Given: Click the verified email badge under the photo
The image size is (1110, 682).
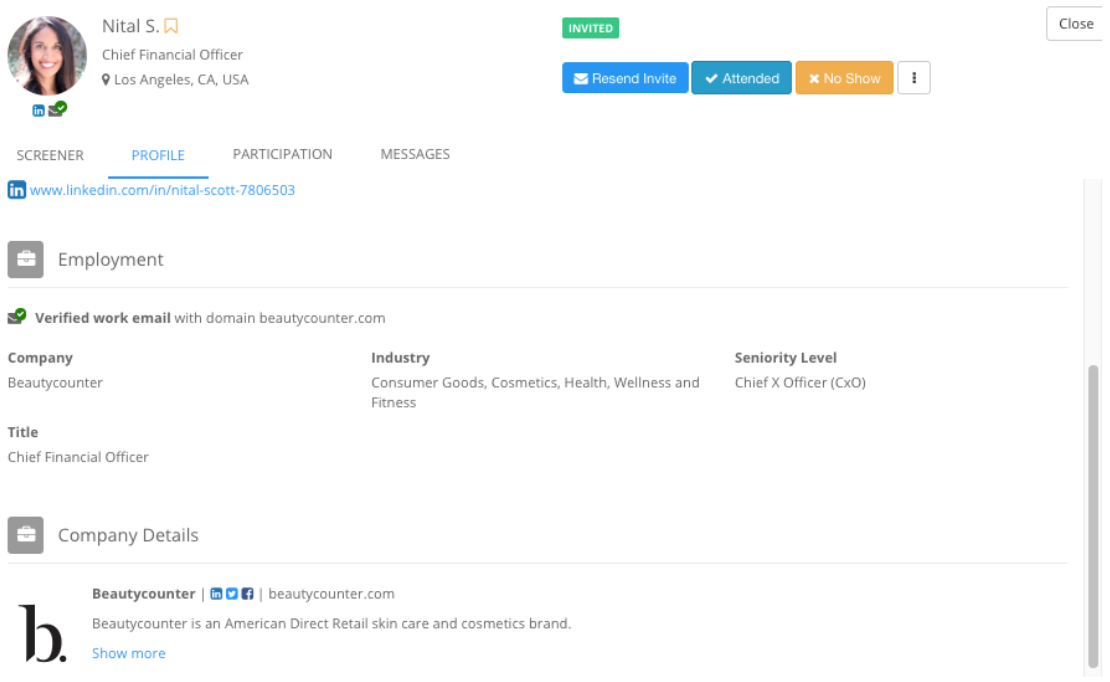Looking at the screenshot, I should pyautogui.click(x=58, y=109).
